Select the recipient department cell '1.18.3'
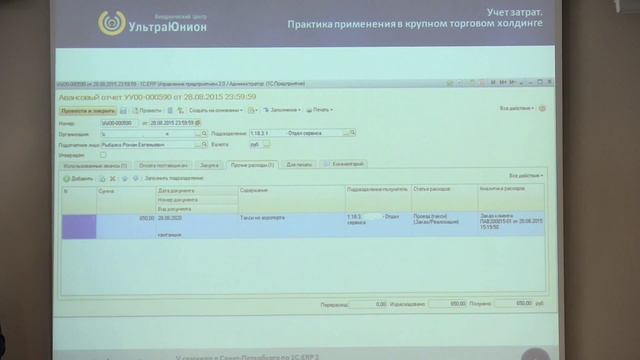Image resolution: width=640 pixels, height=360 pixels. point(378,225)
